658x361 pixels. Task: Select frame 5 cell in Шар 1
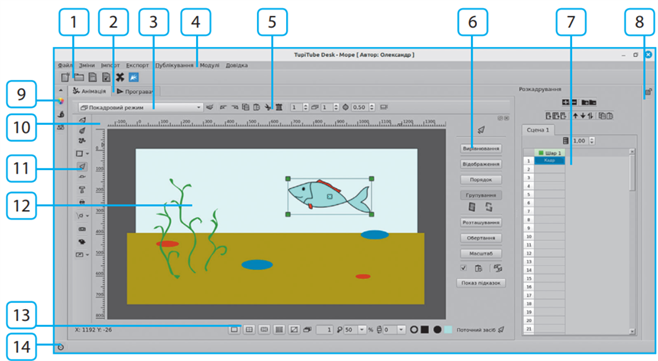point(549,194)
